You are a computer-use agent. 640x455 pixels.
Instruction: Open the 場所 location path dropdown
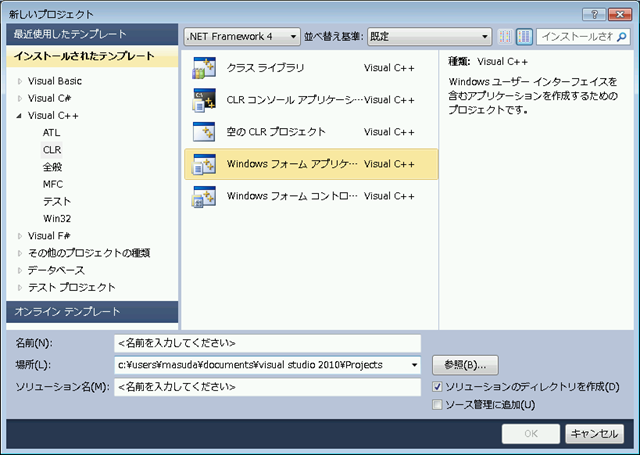coord(414,365)
